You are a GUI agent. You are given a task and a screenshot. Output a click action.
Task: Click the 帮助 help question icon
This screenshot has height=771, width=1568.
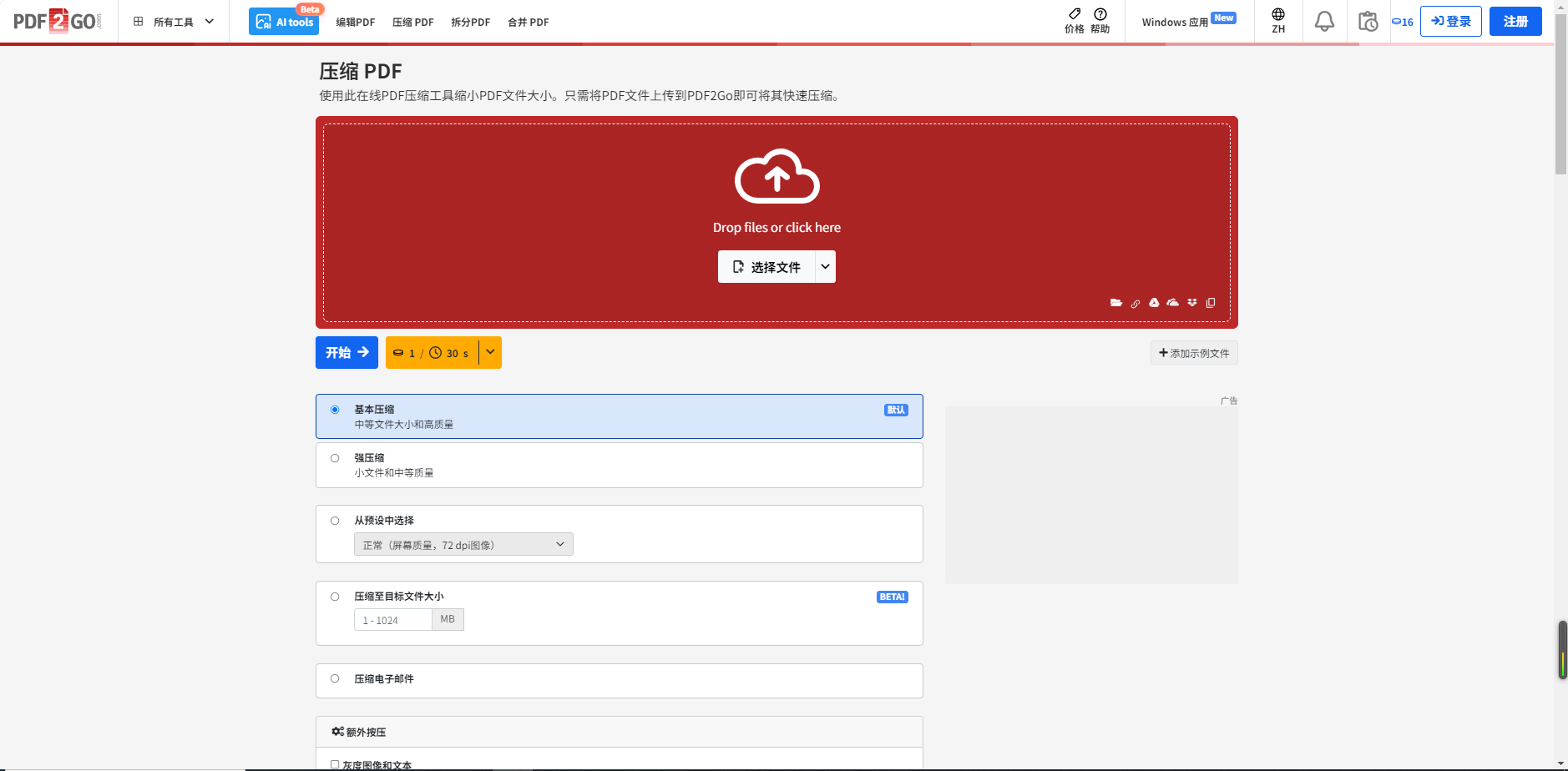tap(1100, 21)
